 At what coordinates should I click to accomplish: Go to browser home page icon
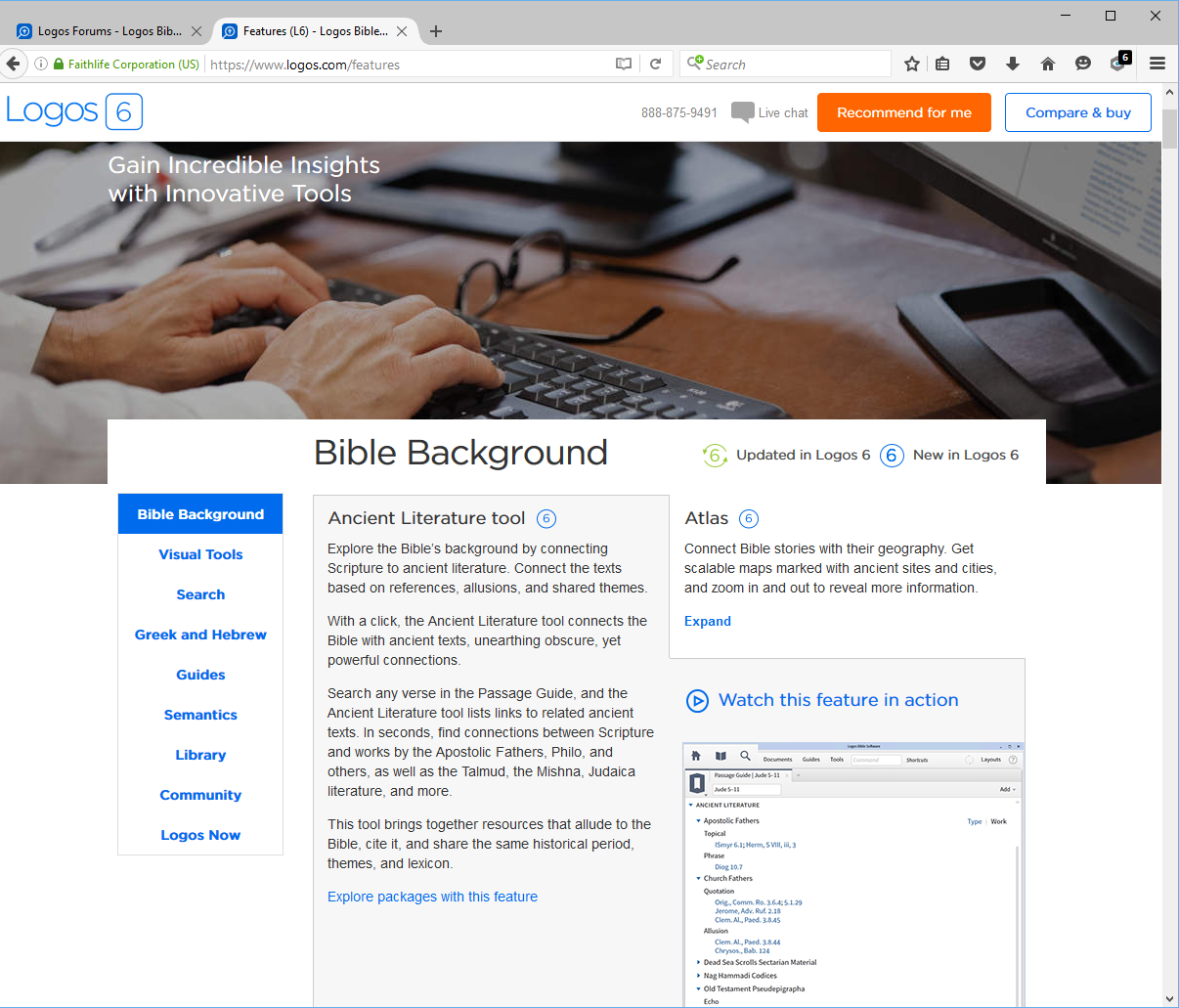[1048, 65]
